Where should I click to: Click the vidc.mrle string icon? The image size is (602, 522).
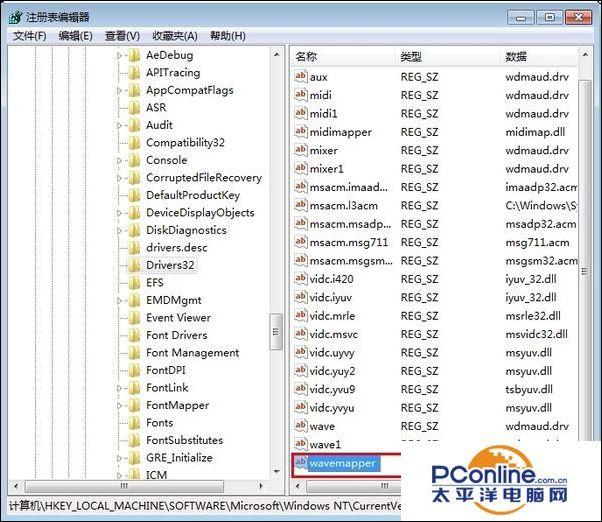point(301,316)
